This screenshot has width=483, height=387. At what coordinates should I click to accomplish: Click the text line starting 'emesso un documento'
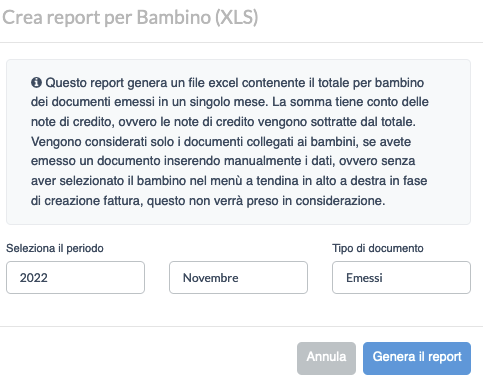click(x=223, y=161)
